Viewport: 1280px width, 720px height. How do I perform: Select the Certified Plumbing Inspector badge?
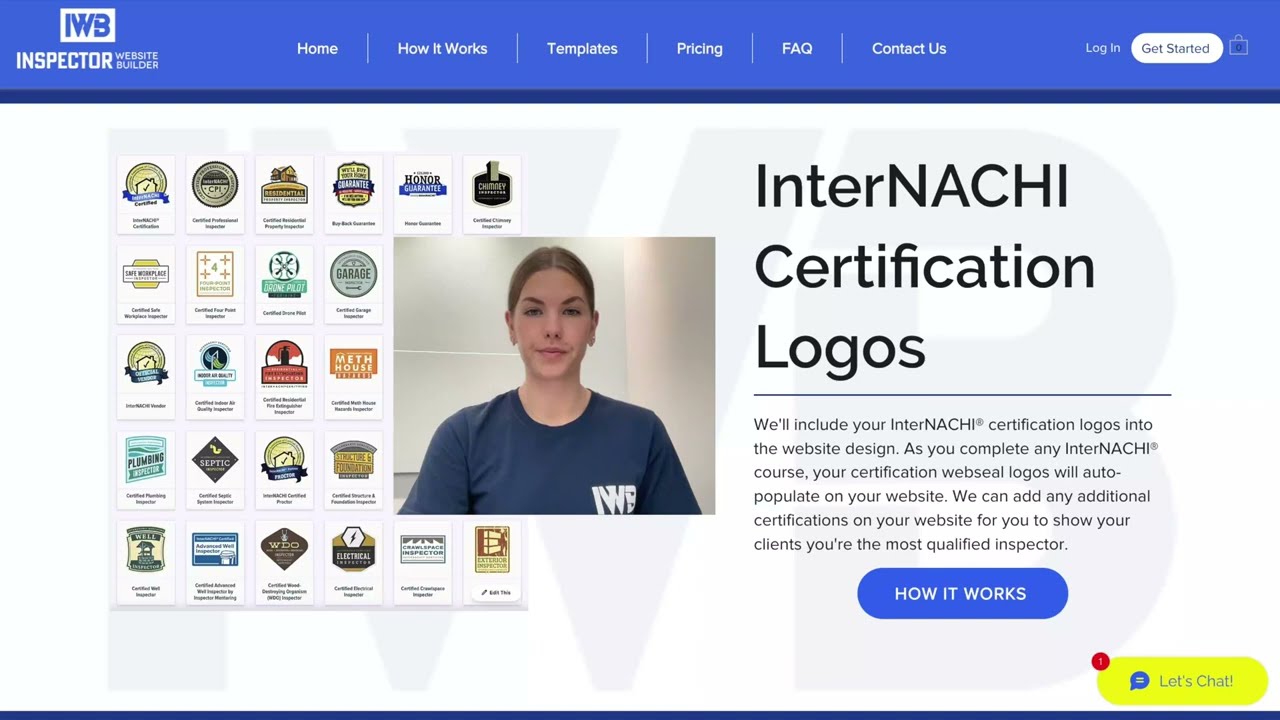[146, 470]
